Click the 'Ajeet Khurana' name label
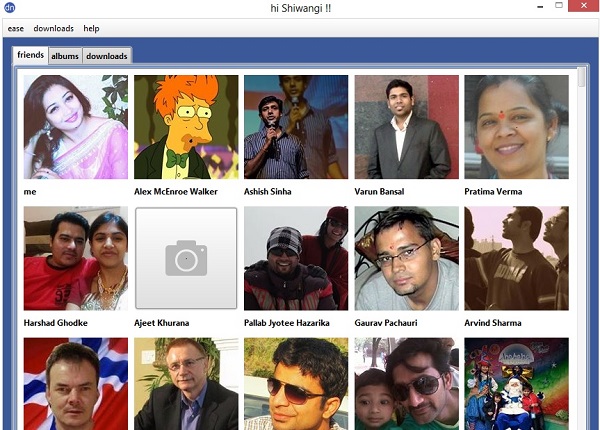Screen dimensions: 600x430 pyautogui.click(x=161, y=323)
